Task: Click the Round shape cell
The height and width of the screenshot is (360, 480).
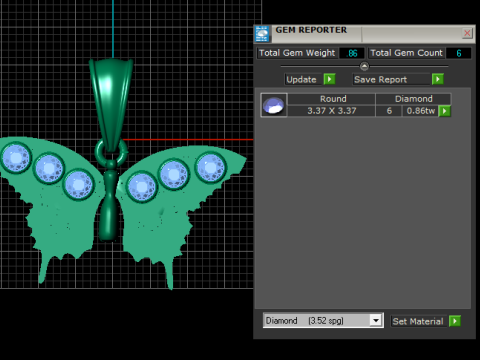Action: [333, 99]
